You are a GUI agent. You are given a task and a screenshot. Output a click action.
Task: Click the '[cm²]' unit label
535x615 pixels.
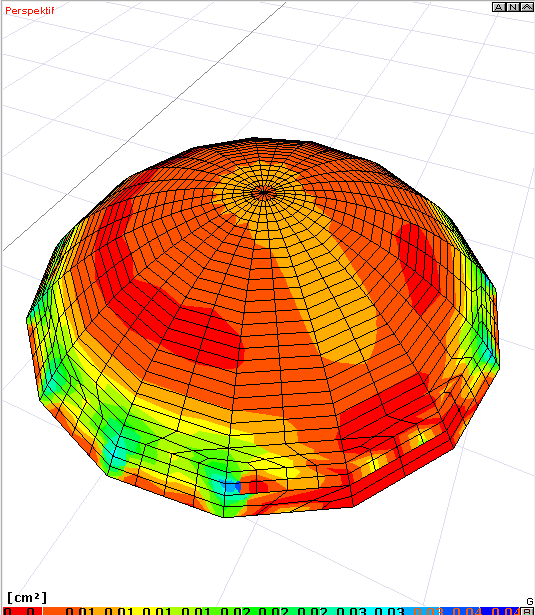point(27,598)
